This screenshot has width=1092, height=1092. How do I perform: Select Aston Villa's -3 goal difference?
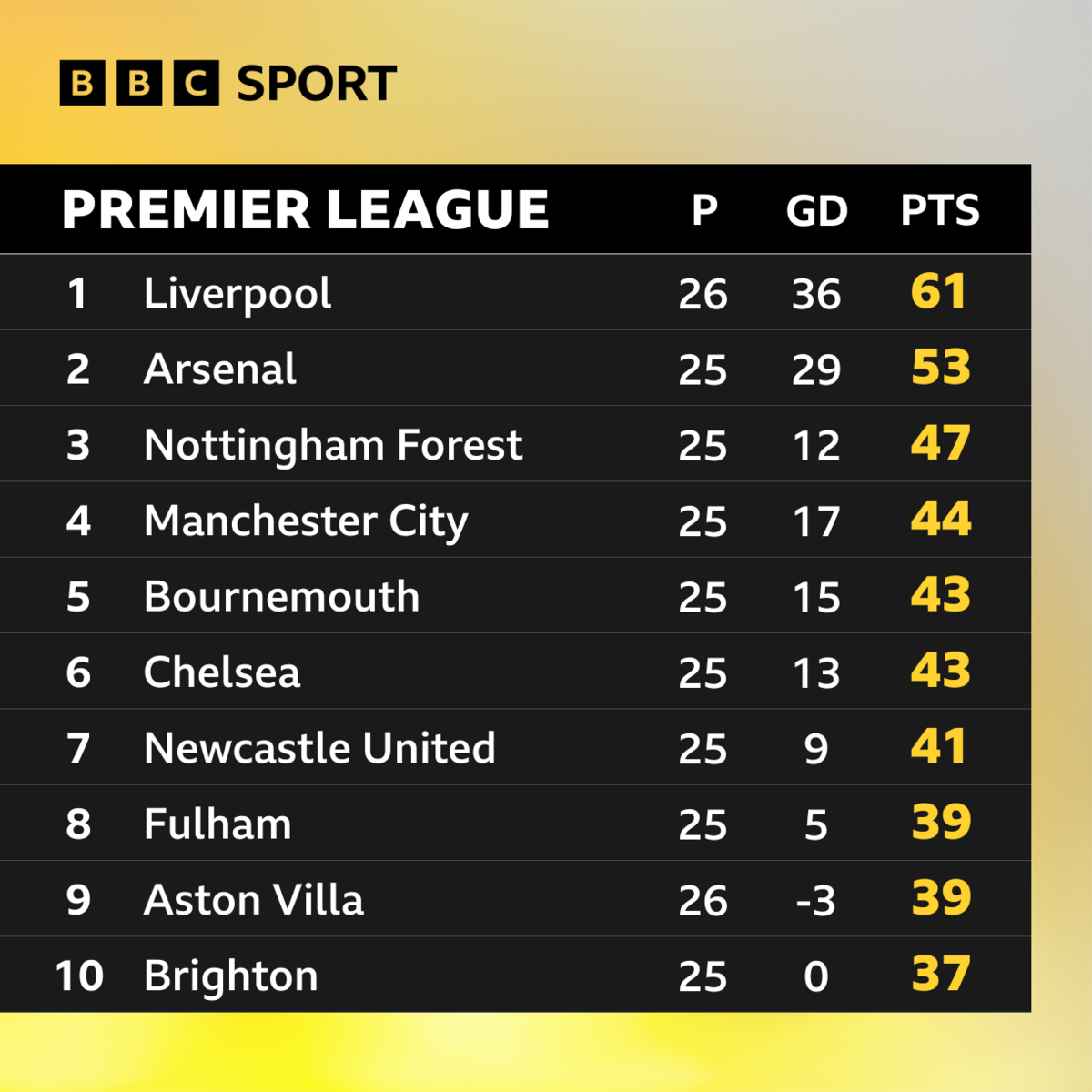(815, 901)
